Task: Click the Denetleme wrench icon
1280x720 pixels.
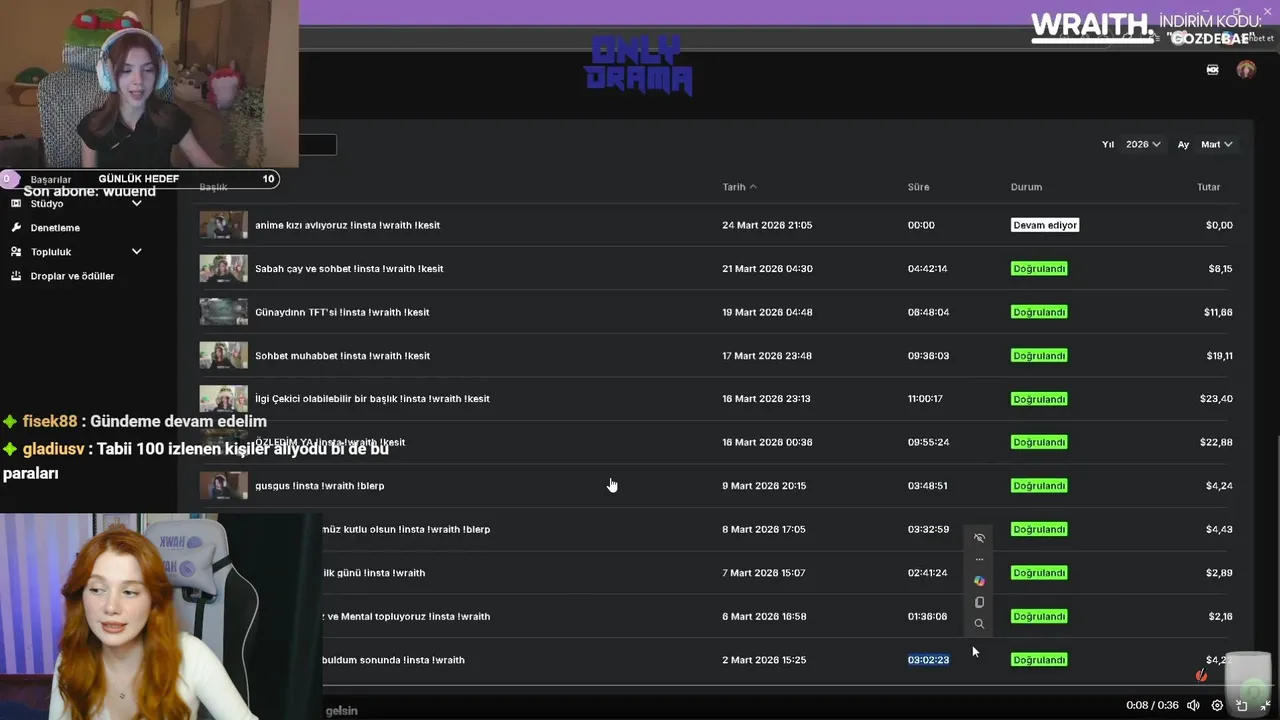Action: coord(16,227)
